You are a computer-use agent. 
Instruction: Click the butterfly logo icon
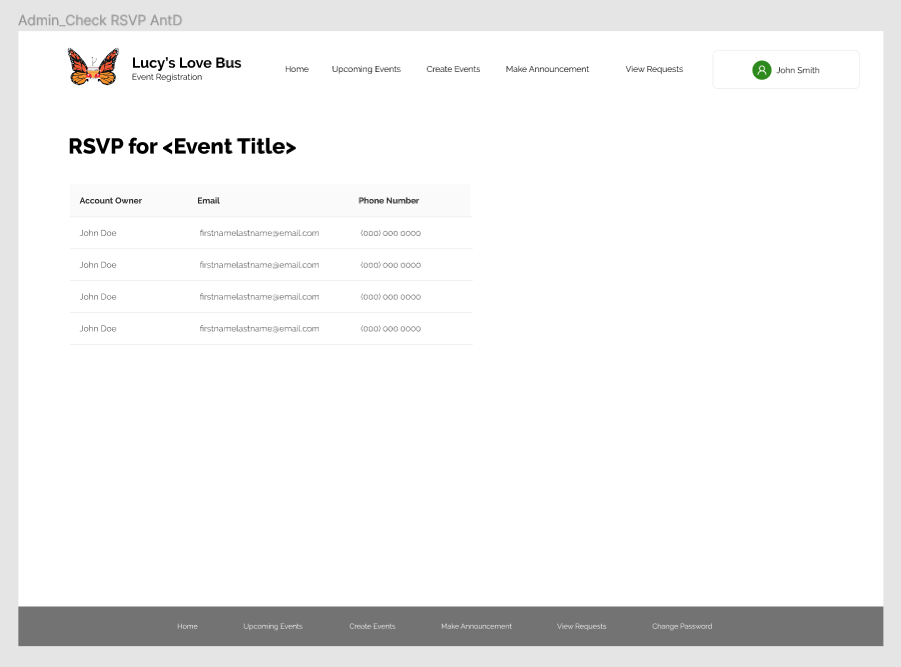[x=93, y=67]
